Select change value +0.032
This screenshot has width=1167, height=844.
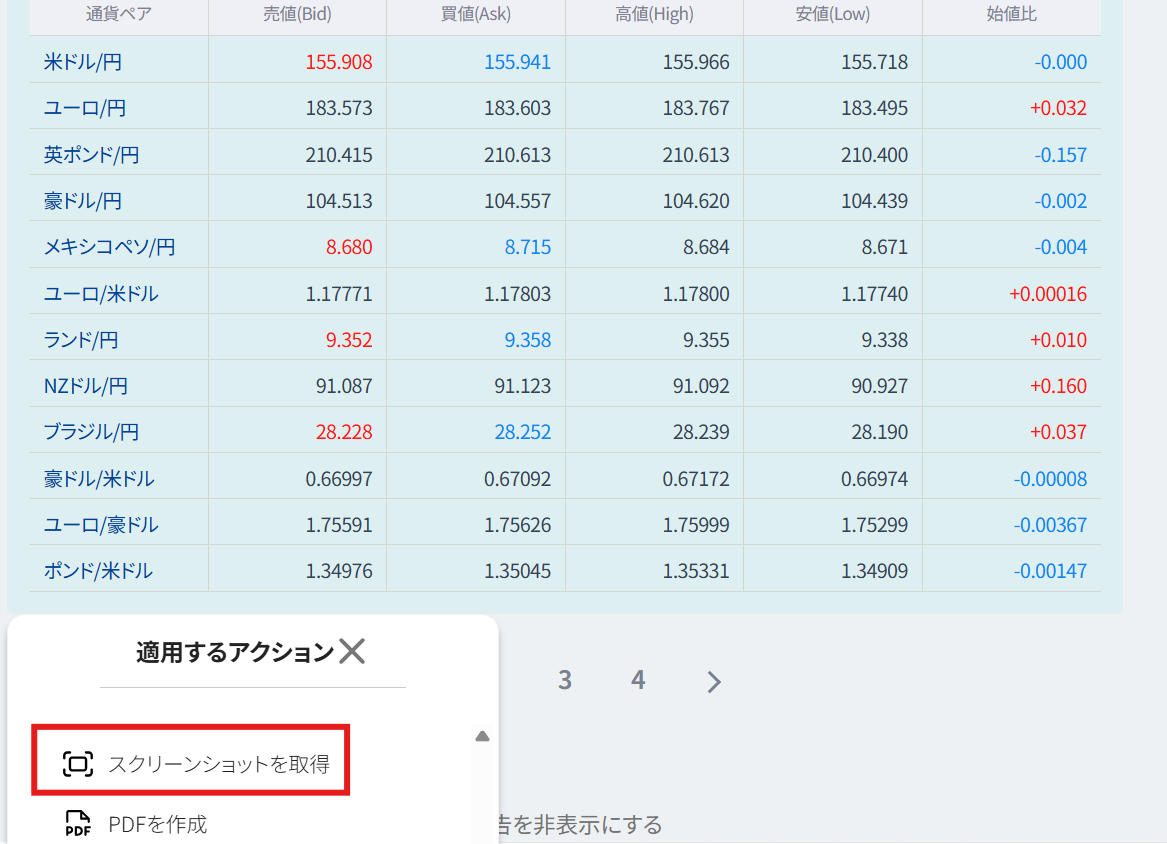(x=1058, y=108)
